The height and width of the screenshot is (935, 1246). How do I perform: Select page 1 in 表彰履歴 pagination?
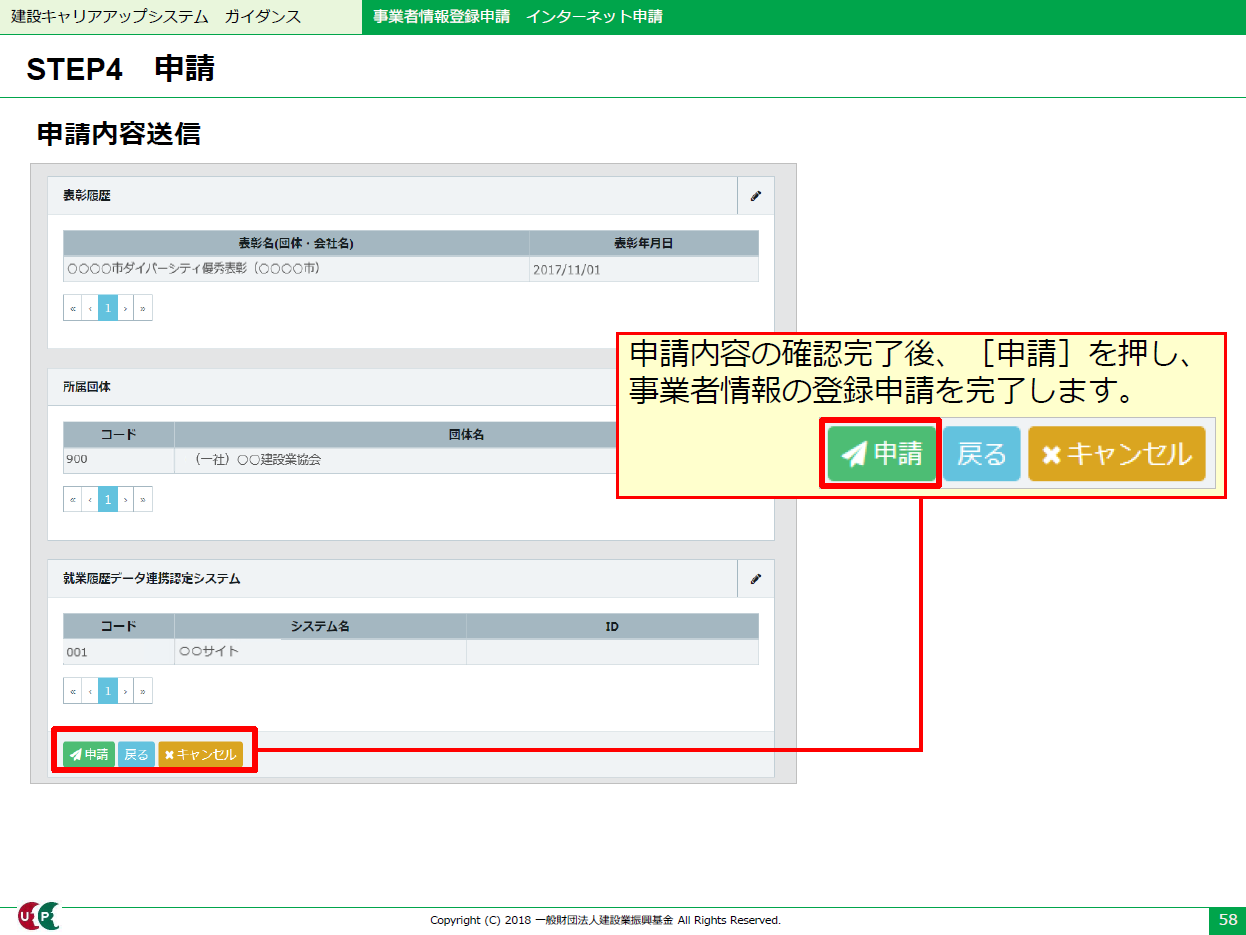coord(108,308)
